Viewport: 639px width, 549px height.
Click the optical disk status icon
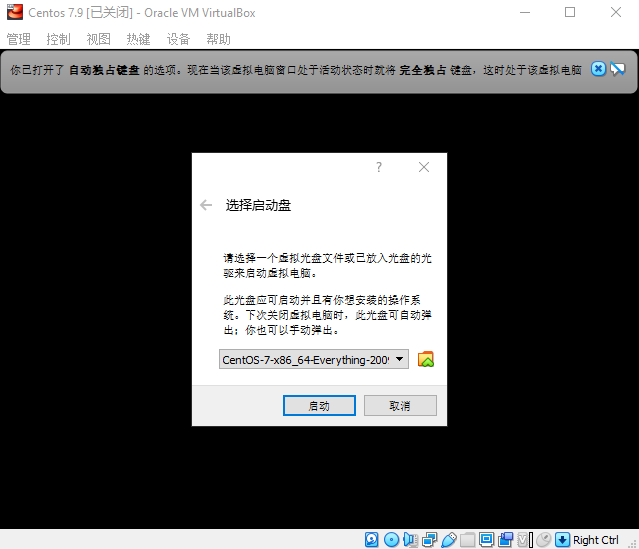coord(391,540)
